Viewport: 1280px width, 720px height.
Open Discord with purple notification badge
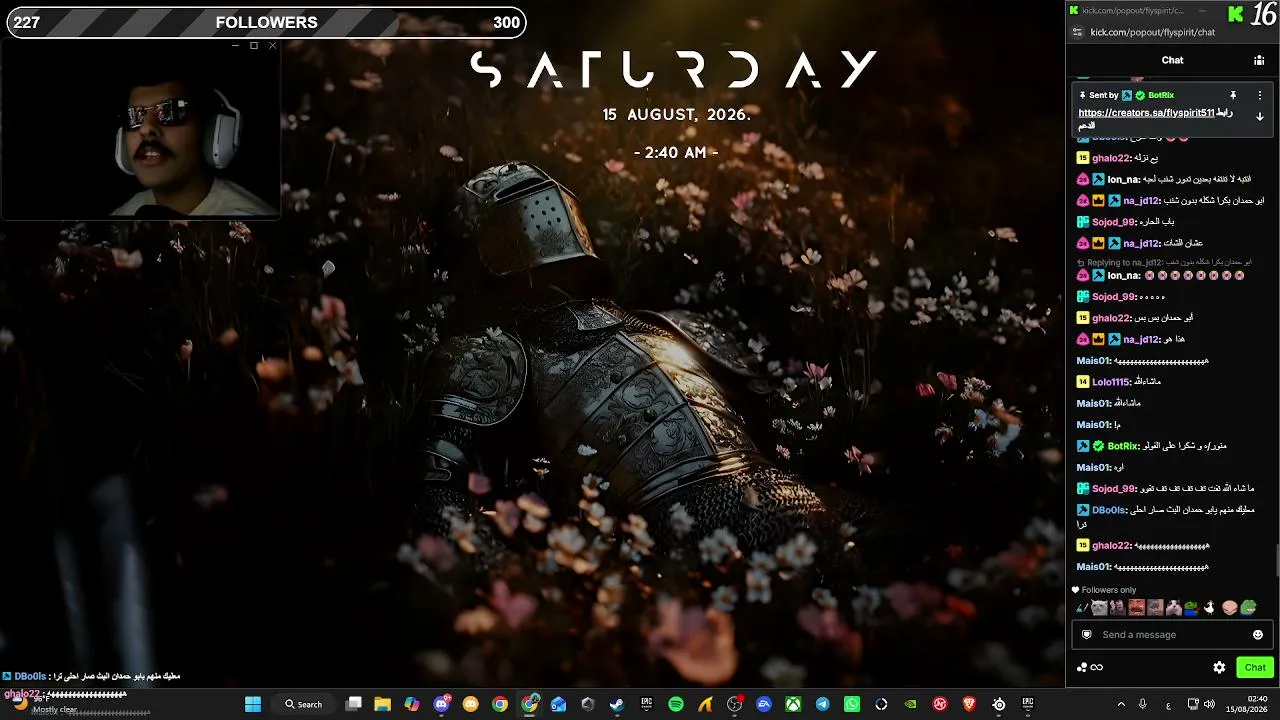pos(442,704)
